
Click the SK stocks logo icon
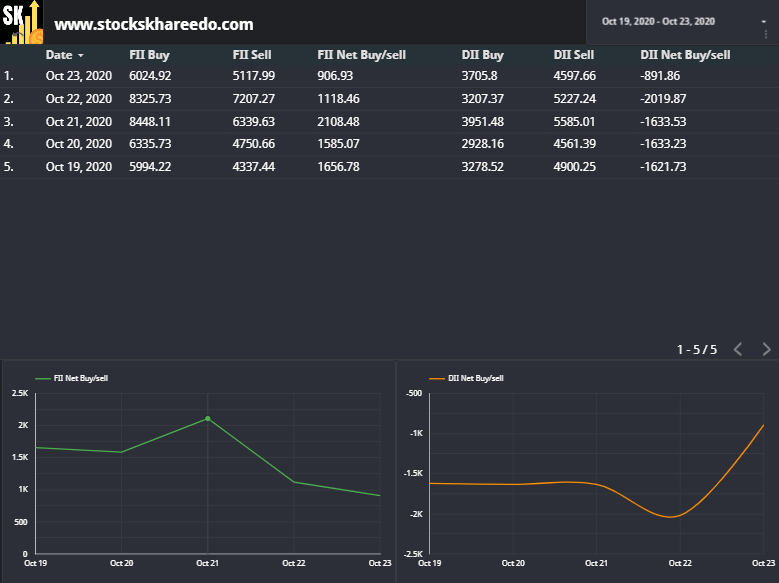(22, 22)
